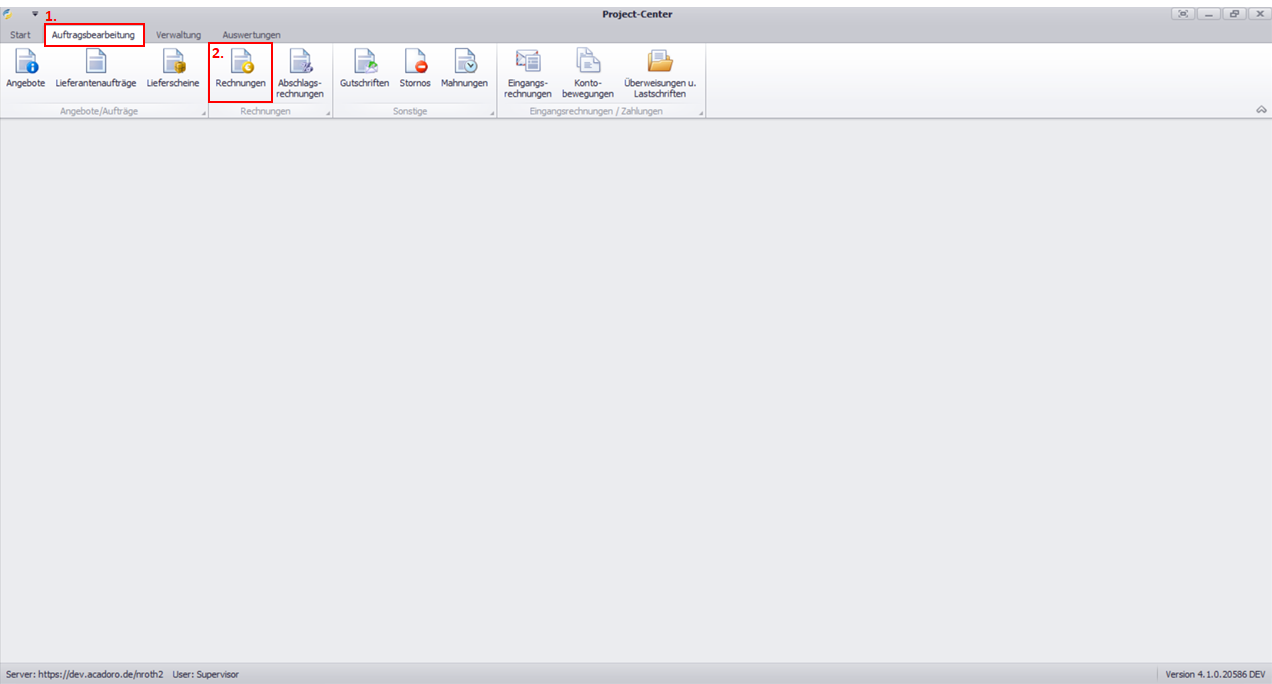Select Abschlagsrechnungen in the ribbon

click(300, 74)
